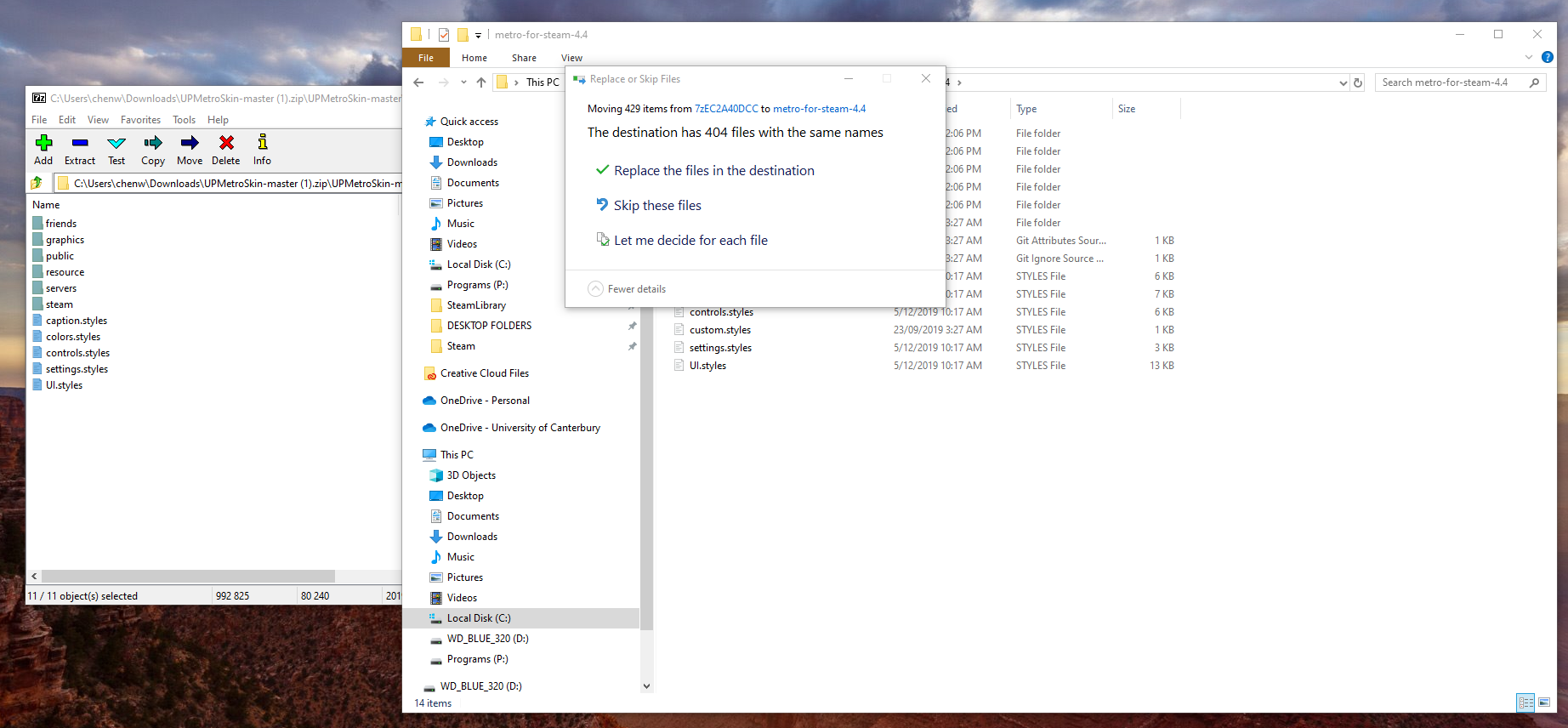Open File menu in 7-Zip window
The width and height of the screenshot is (1568, 728).
(39, 120)
